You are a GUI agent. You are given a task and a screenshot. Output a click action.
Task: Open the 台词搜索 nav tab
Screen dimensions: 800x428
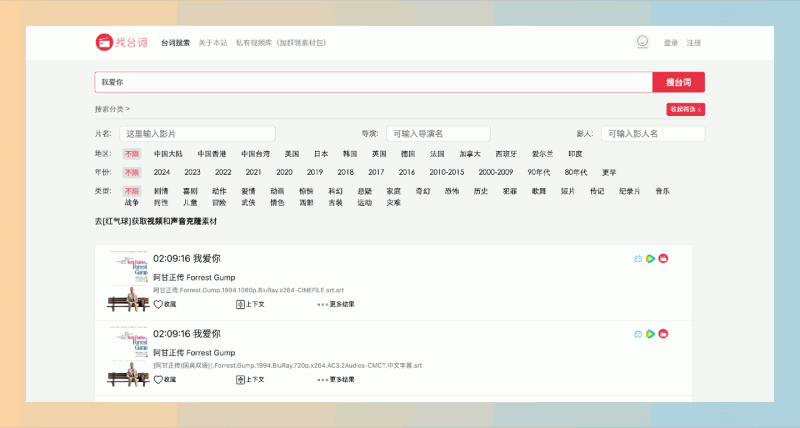[x=176, y=43]
